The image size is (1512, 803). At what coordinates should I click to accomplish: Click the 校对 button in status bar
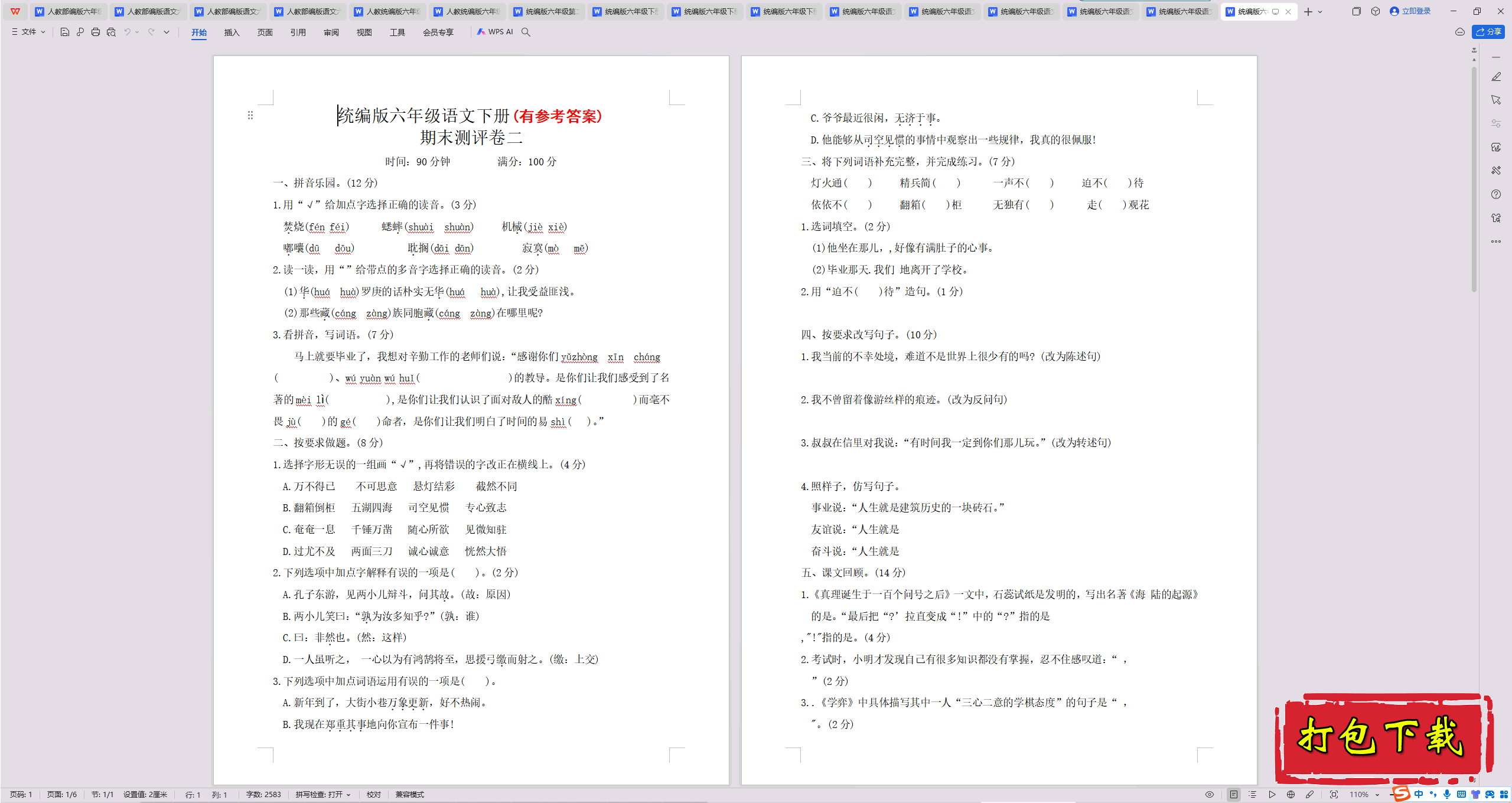[x=374, y=795]
